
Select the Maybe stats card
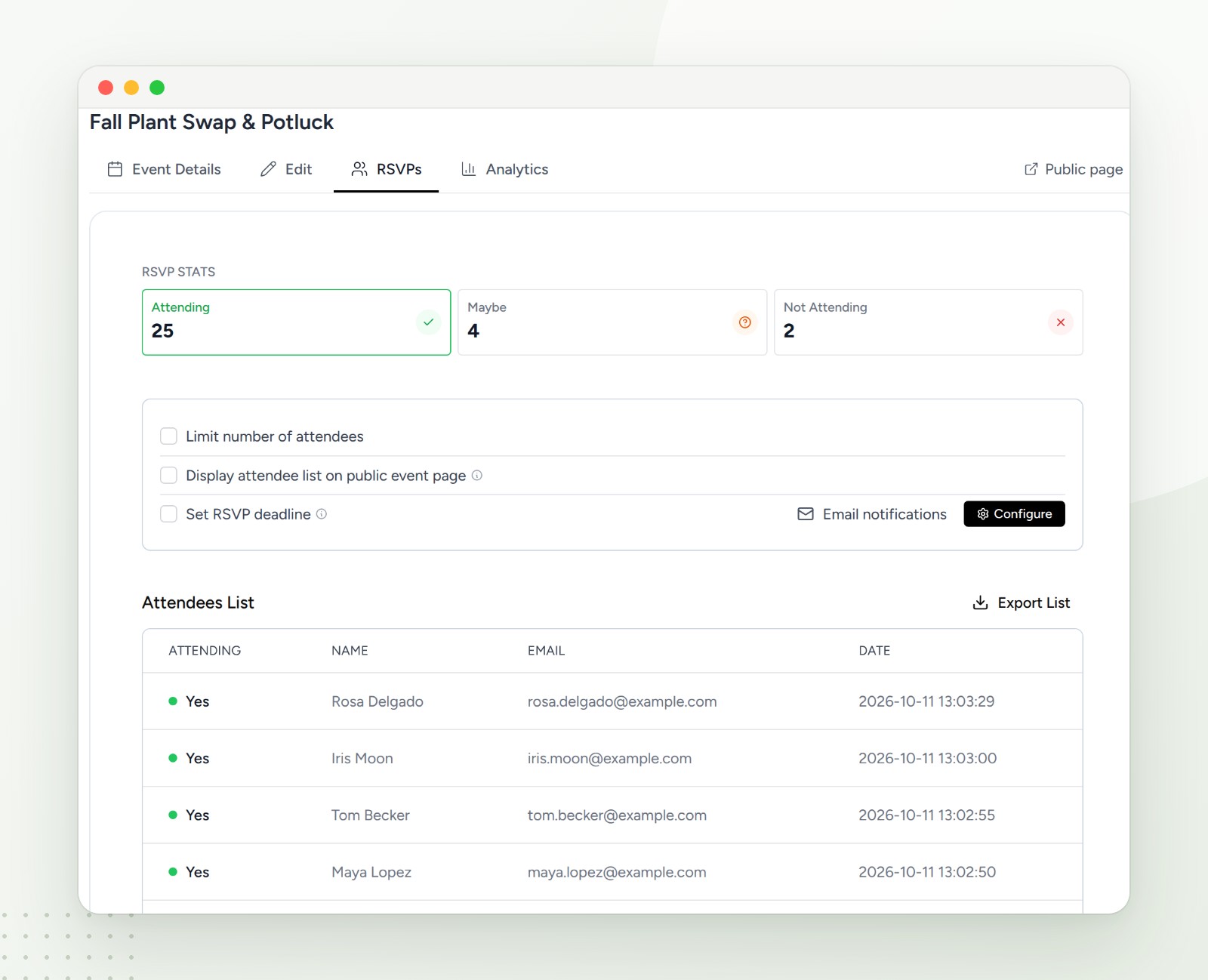(612, 322)
